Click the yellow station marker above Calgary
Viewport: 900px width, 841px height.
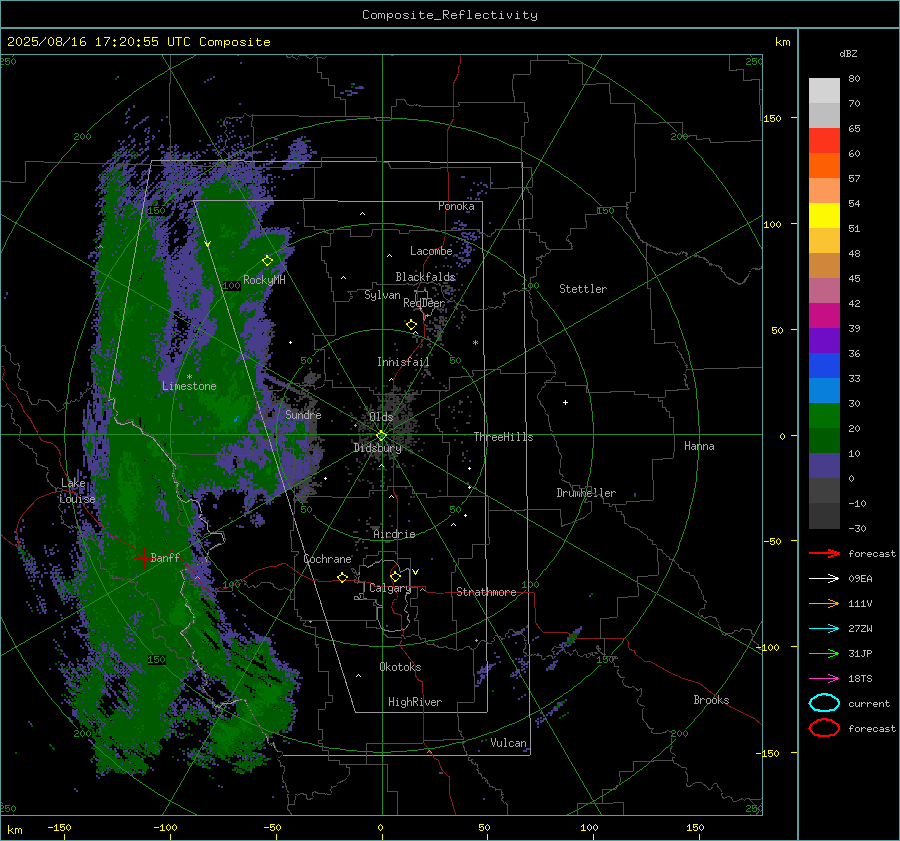(395, 576)
